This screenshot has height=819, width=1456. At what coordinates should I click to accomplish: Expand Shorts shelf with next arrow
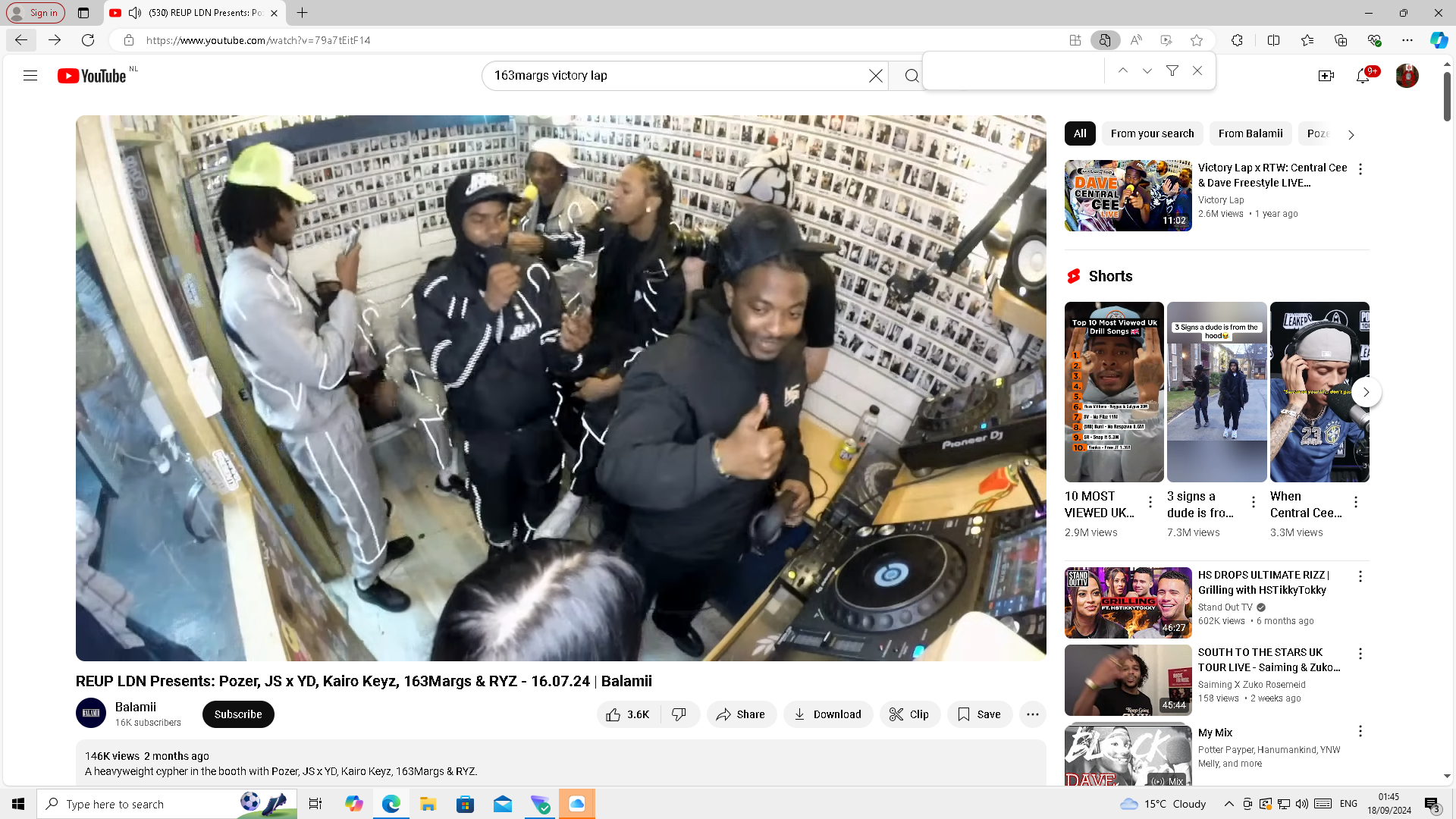[x=1366, y=392]
